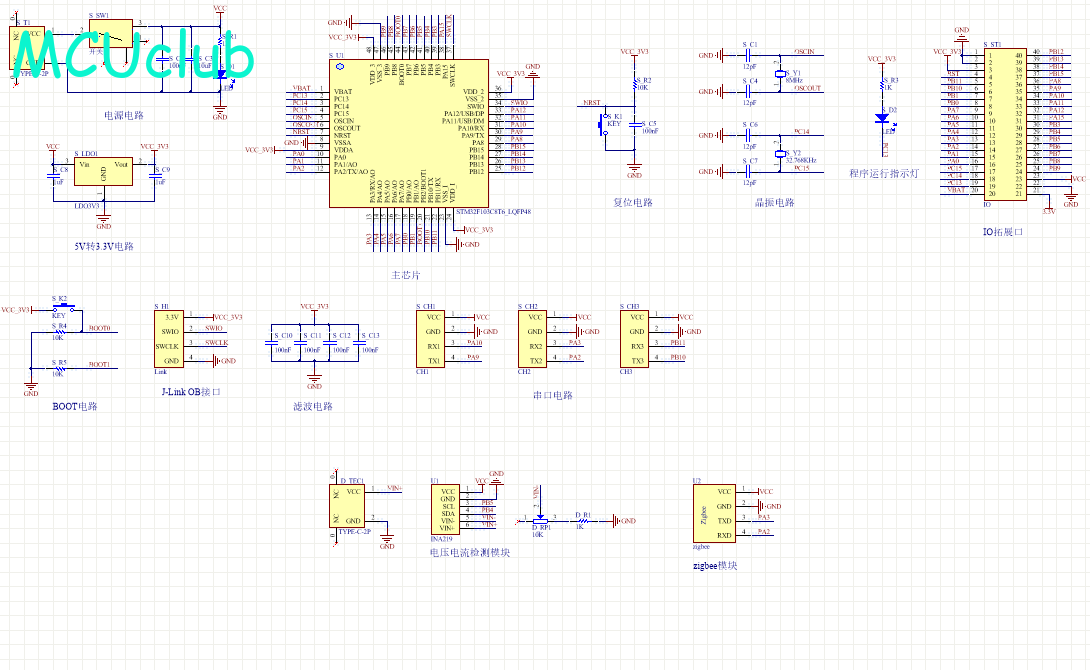Select the S_C9 capacitor near LDO output
Screen dimensions: 1091x670
click(x=154, y=176)
